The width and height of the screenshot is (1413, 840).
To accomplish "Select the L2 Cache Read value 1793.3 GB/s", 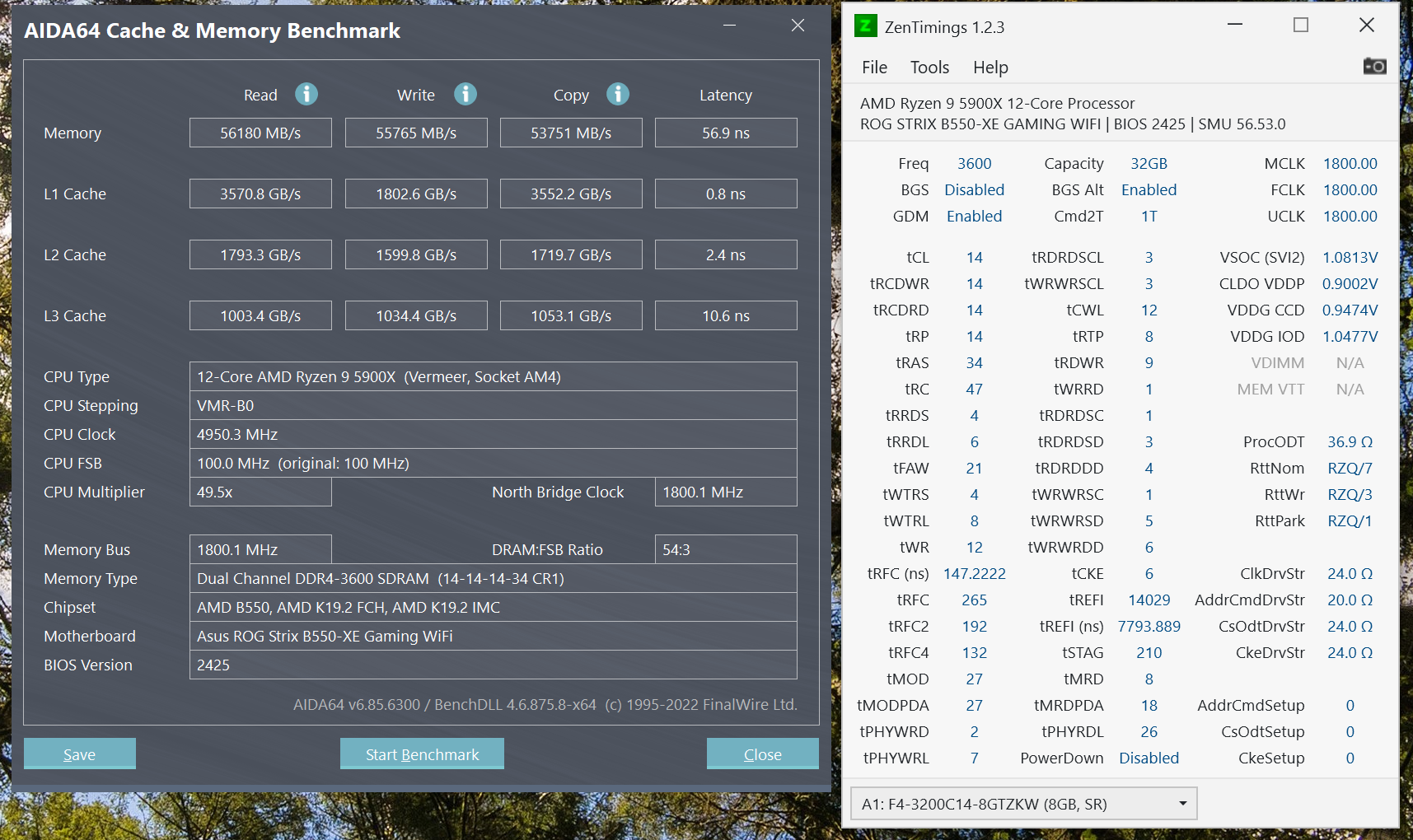I will point(260,254).
